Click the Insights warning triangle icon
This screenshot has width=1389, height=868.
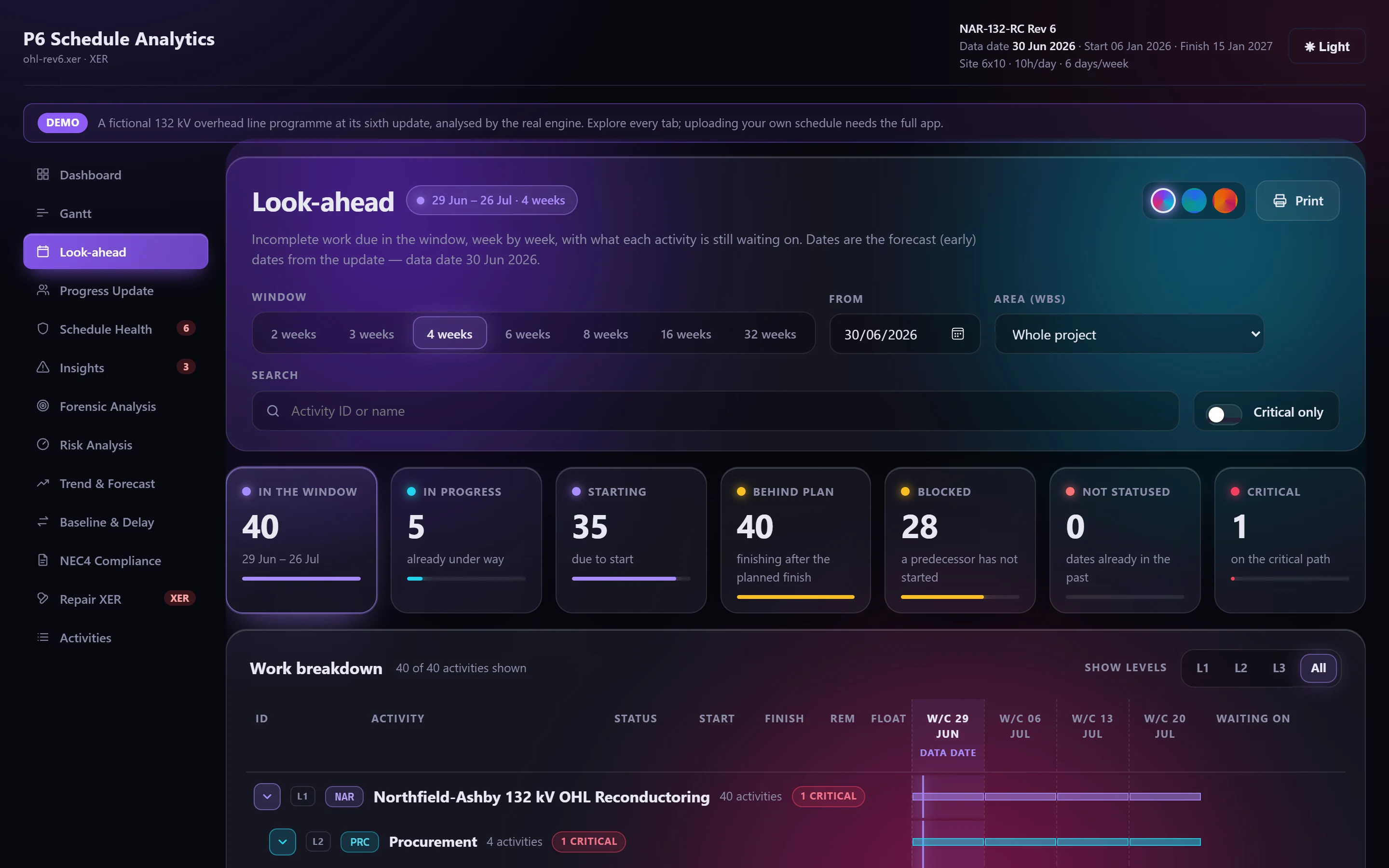(42, 366)
